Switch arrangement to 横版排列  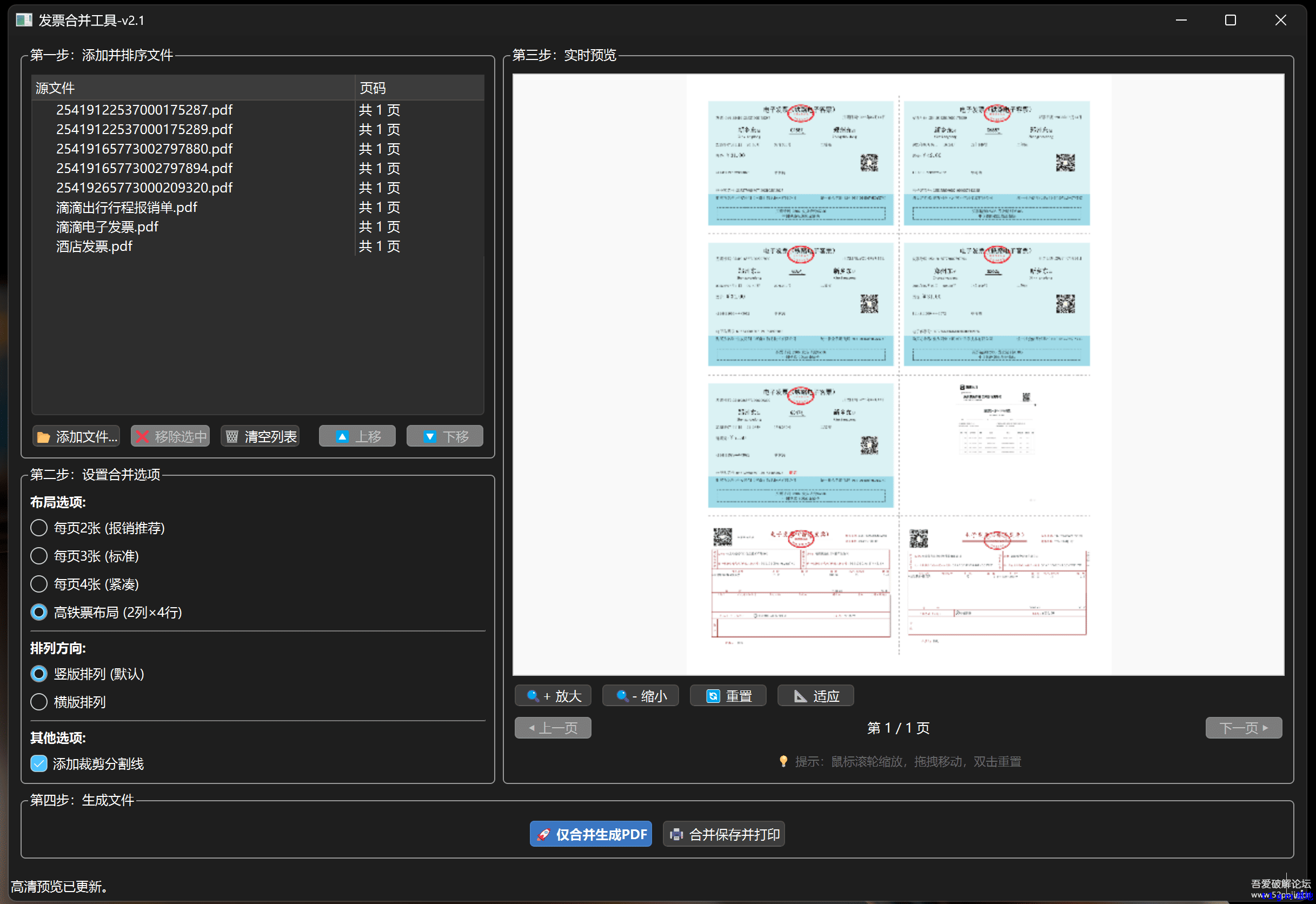pyautogui.click(x=38, y=702)
